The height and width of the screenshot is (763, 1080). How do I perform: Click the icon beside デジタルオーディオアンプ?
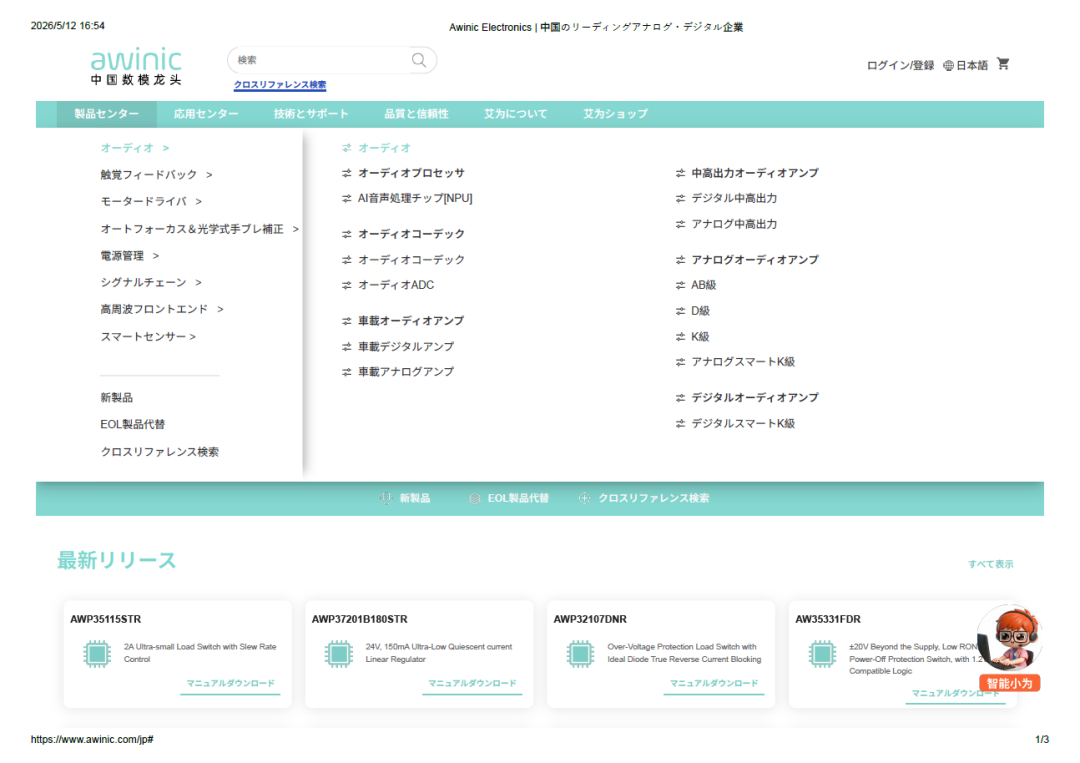coord(681,398)
